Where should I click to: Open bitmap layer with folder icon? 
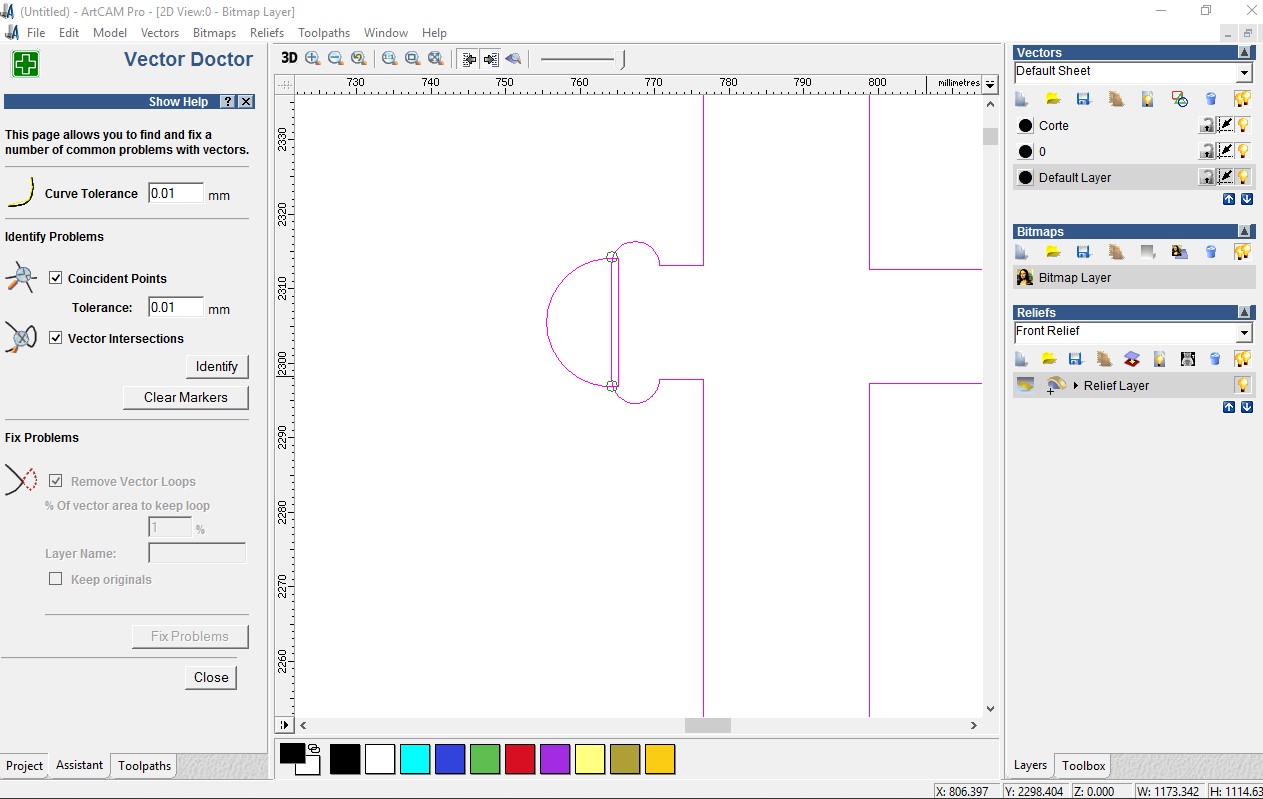click(1052, 252)
